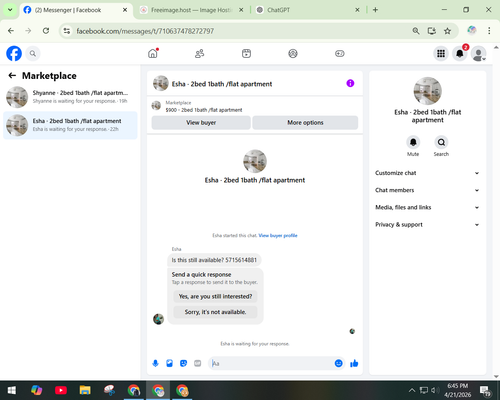The image size is (500, 400).
Task: Open the notifications bell with badge
Action: (460, 53)
